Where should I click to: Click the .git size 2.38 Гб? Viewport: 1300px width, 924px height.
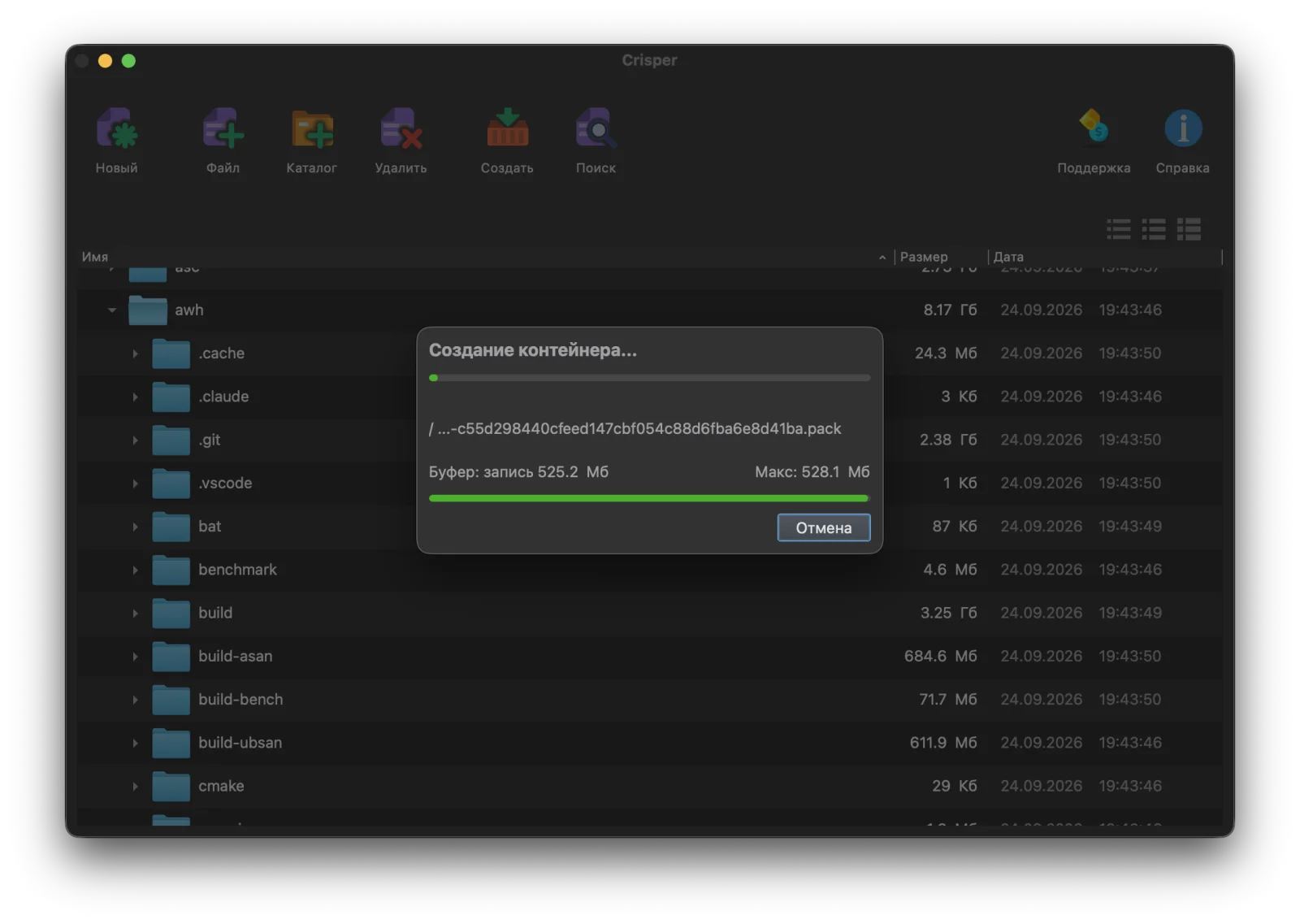click(x=948, y=440)
